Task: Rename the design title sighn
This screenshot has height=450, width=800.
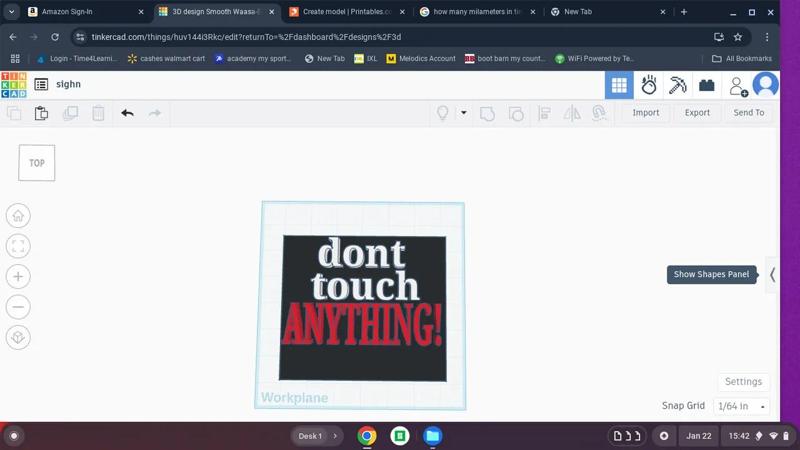Action: pyautogui.click(x=68, y=84)
